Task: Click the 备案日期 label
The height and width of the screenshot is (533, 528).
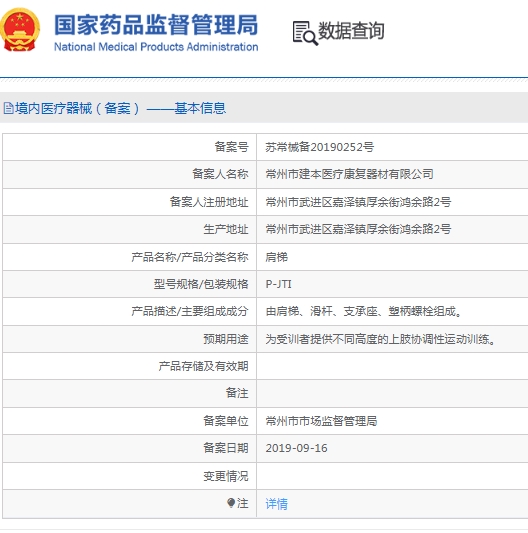Action: [226, 448]
